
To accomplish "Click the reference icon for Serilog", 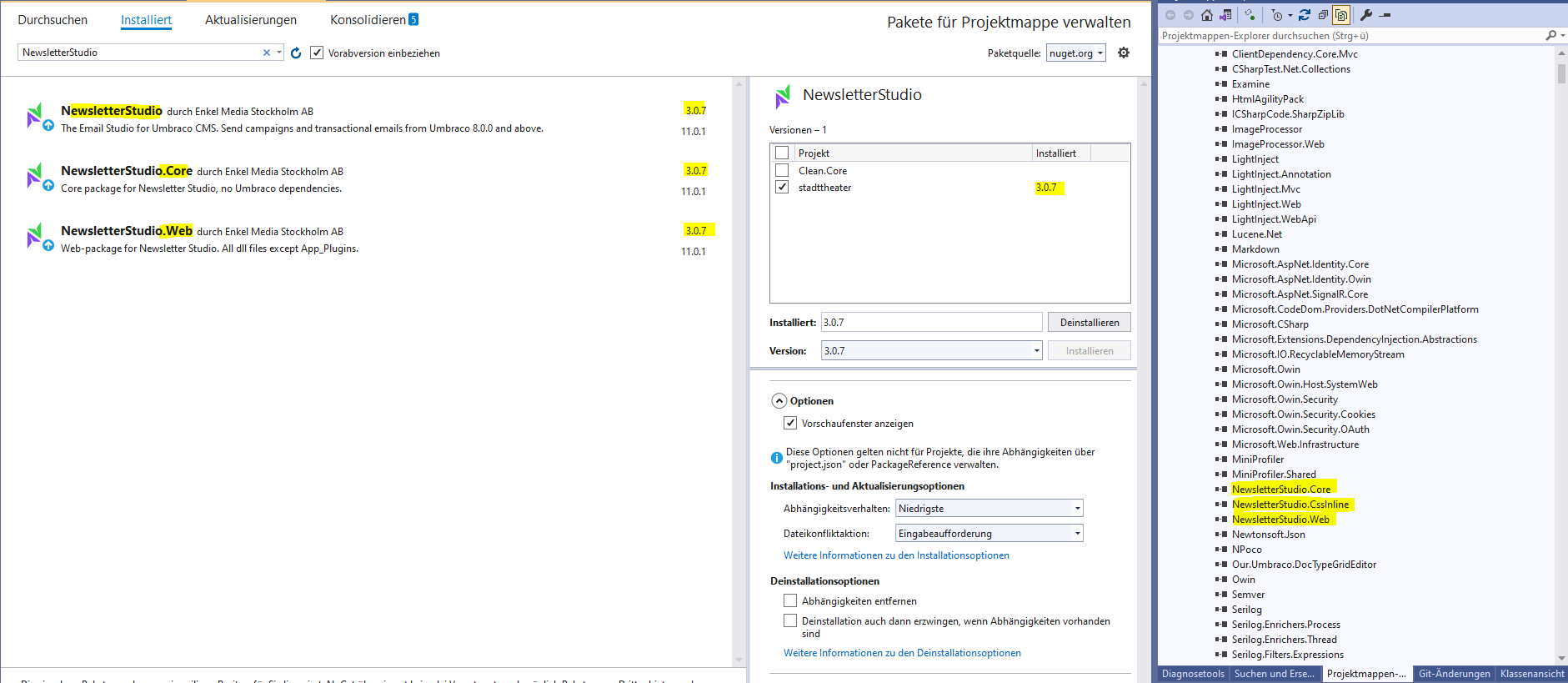I will click(x=1221, y=610).
